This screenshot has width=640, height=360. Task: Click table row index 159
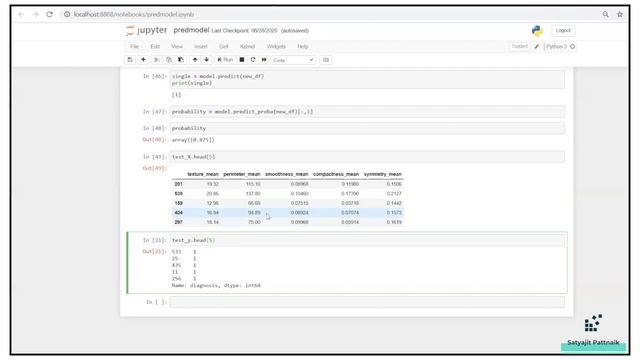(x=178, y=203)
